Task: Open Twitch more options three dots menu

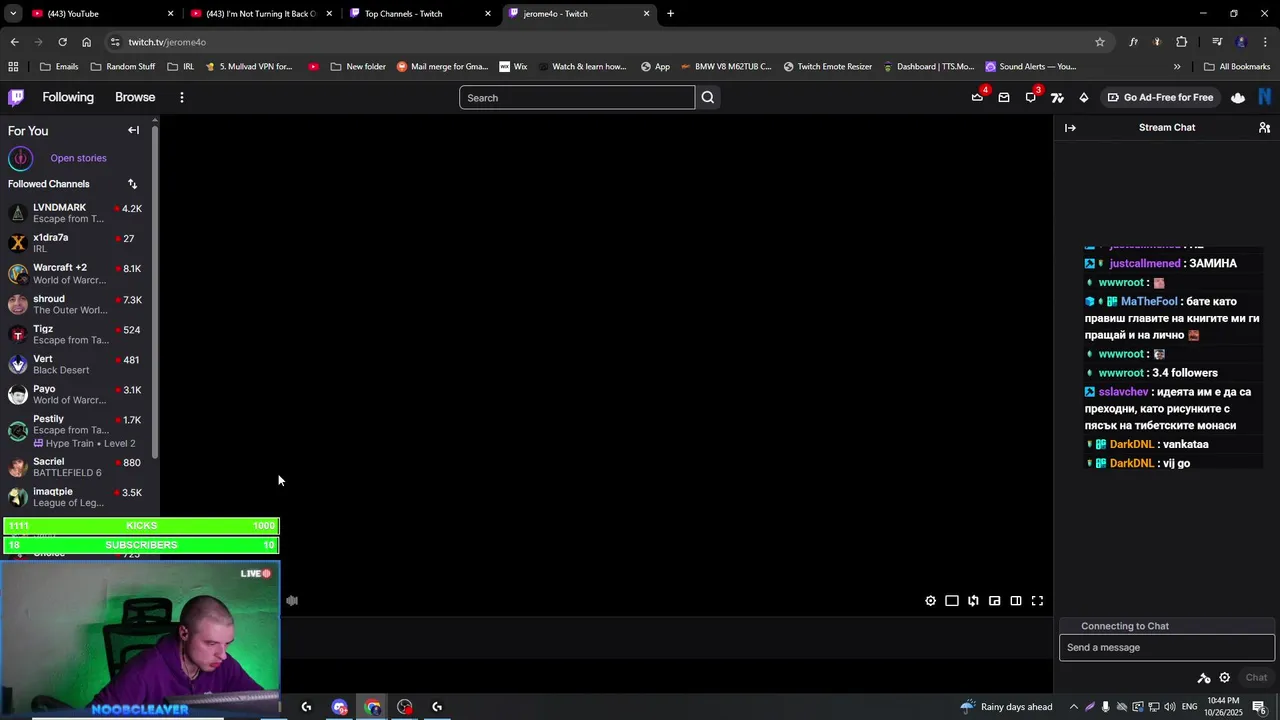Action: click(182, 97)
